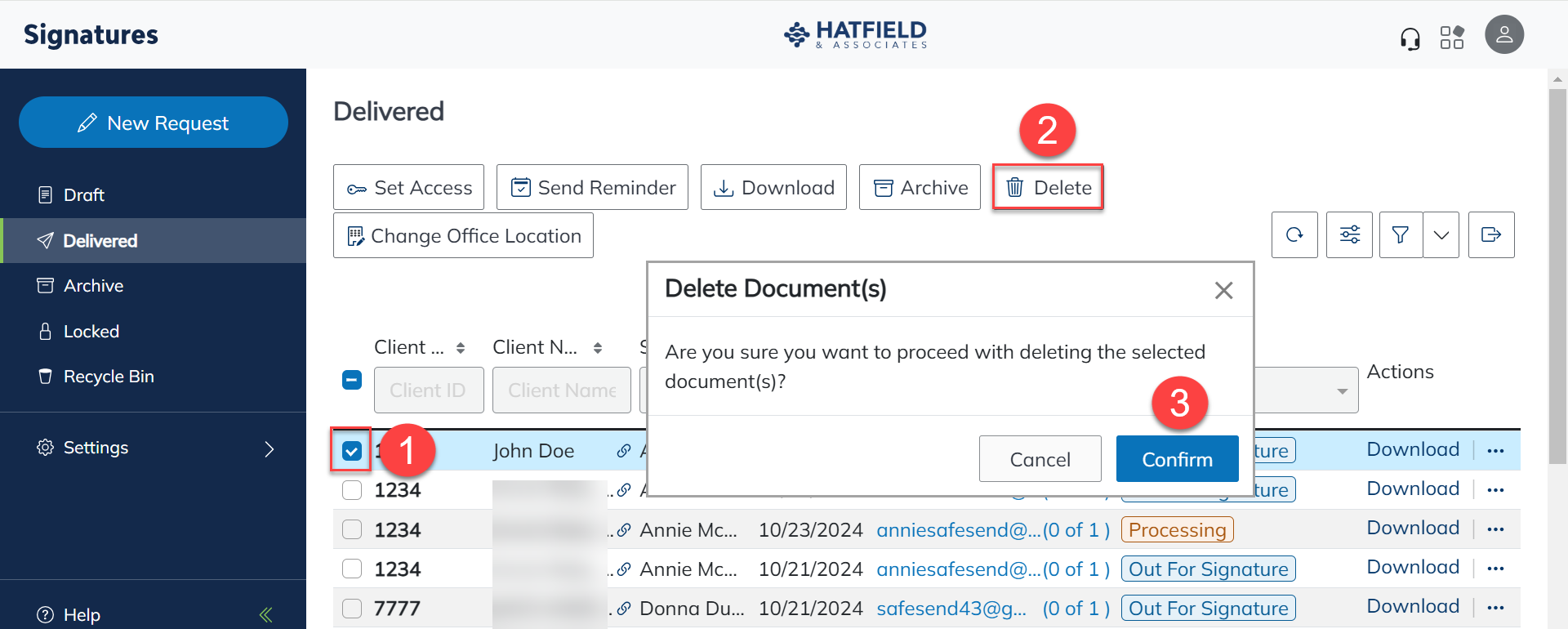Screen dimensions: 1568x629
Task: Click link icon in Donna Du... row
Action: pos(624,609)
